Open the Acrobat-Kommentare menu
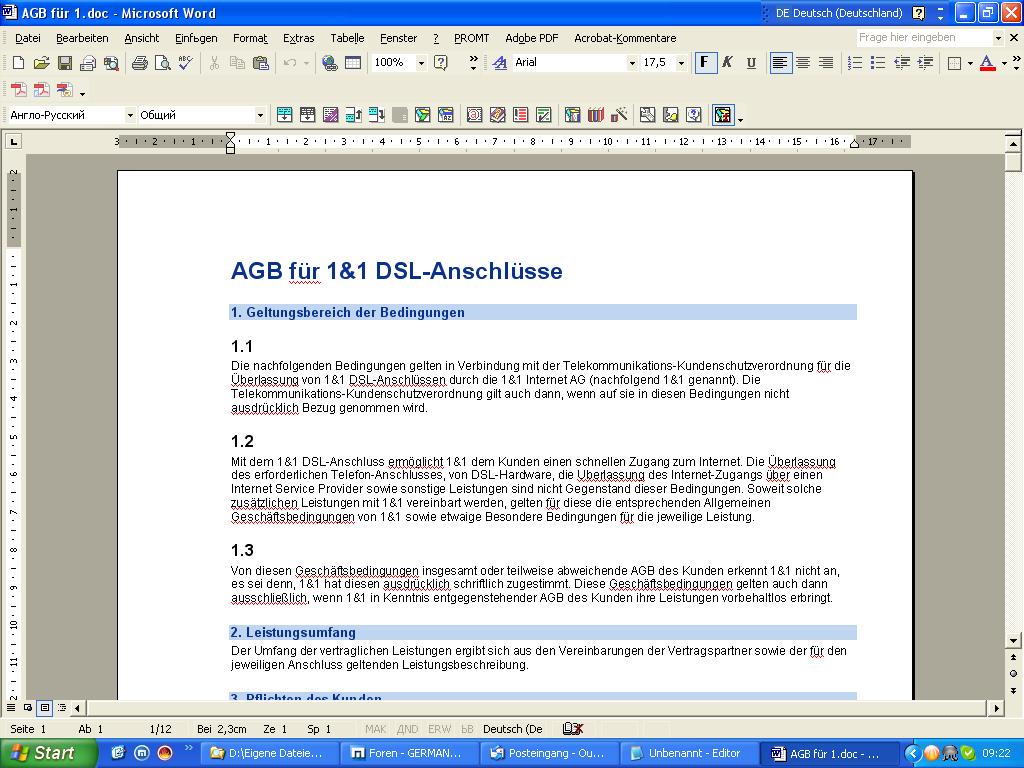 pyautogui.click(x=625, y=38)
